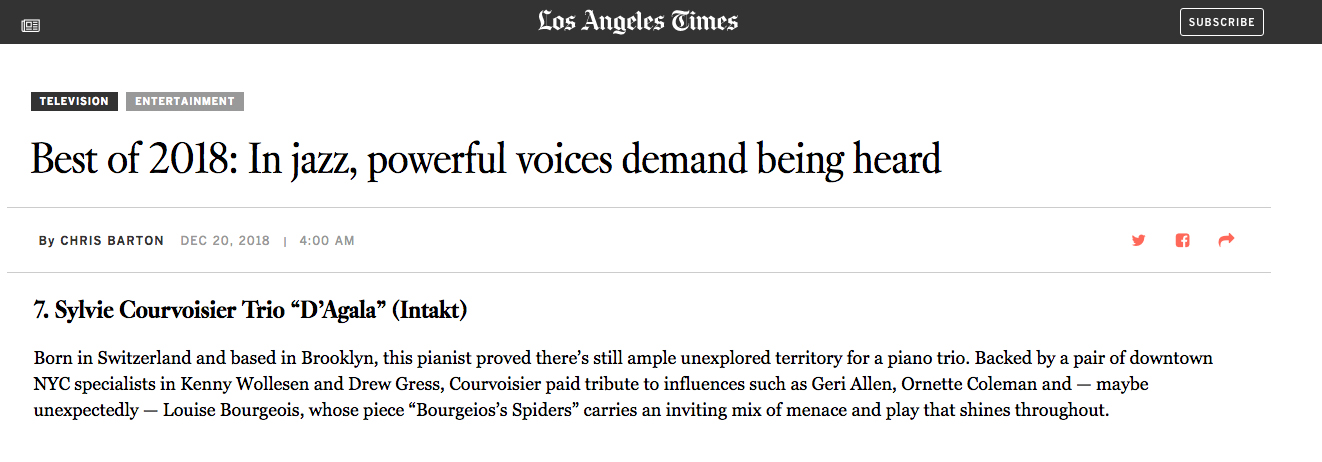Open the Television section tag
Screen dimensions: 1322x462
tap(74, 101)
